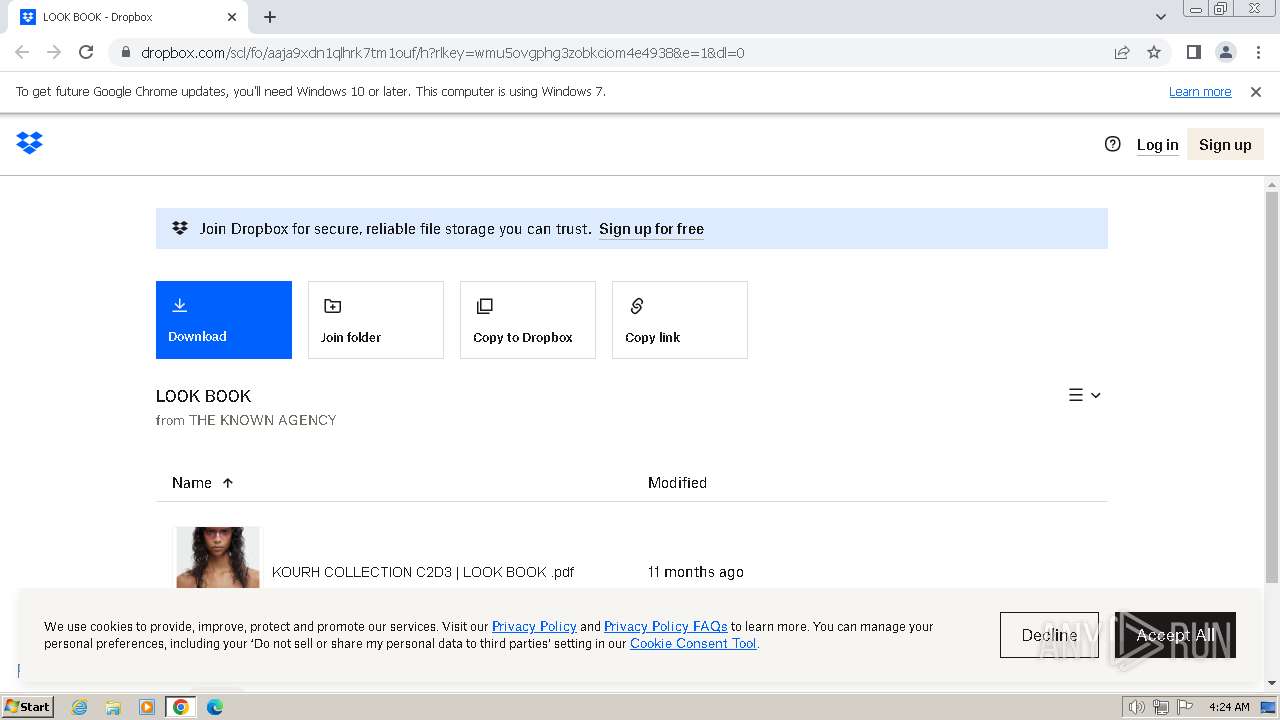Open media player from taskbar

pos(147,707)
